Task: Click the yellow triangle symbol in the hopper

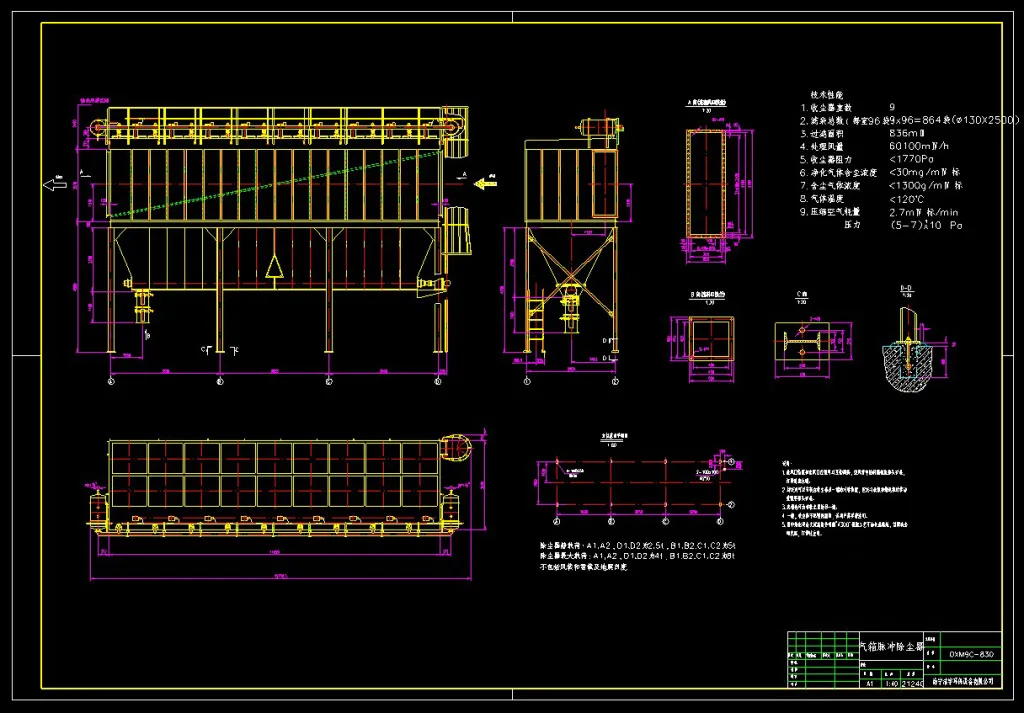Action: [x=274, y=267]
